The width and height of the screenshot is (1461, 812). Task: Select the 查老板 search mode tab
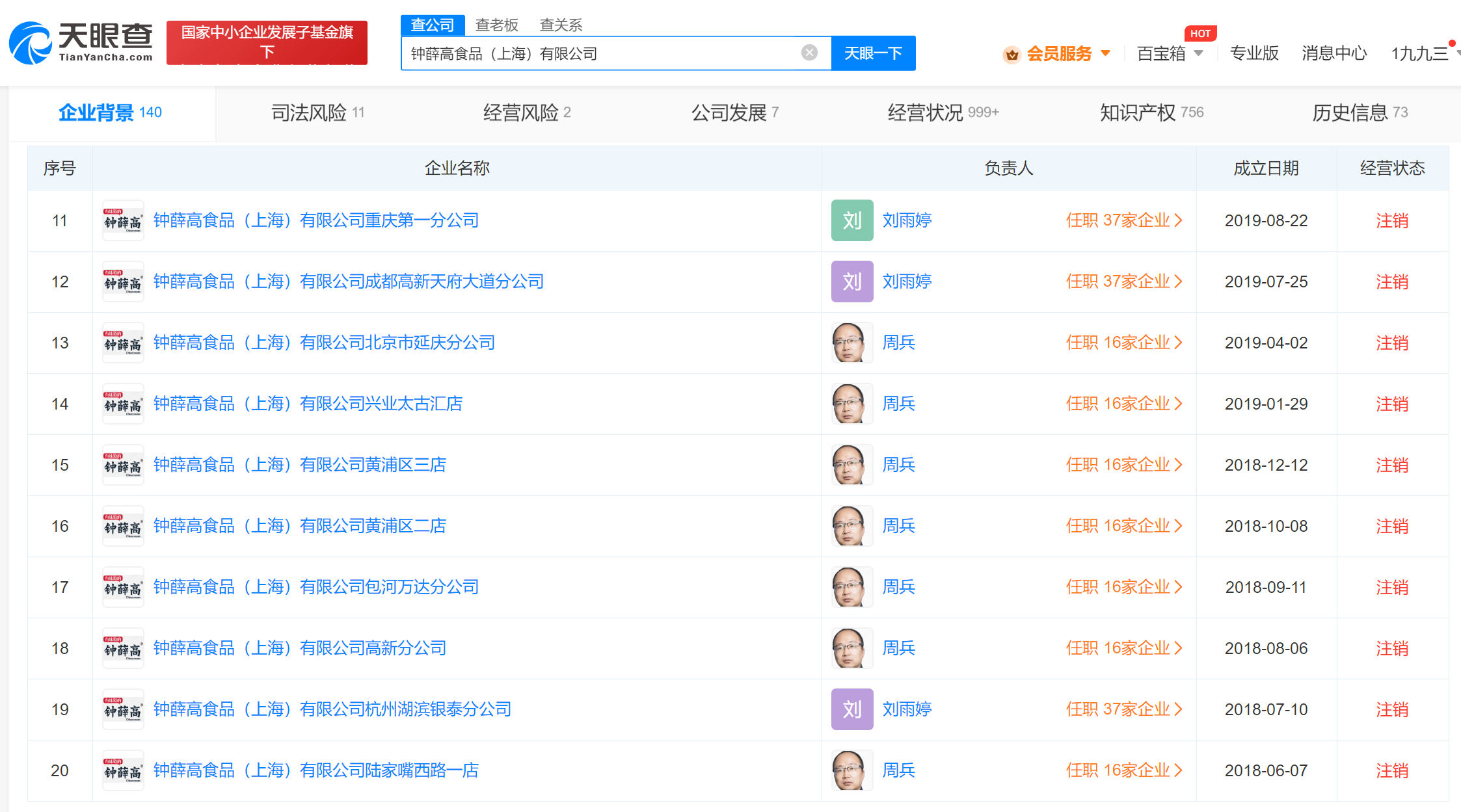pyautogui.click(x=496, y=25)
